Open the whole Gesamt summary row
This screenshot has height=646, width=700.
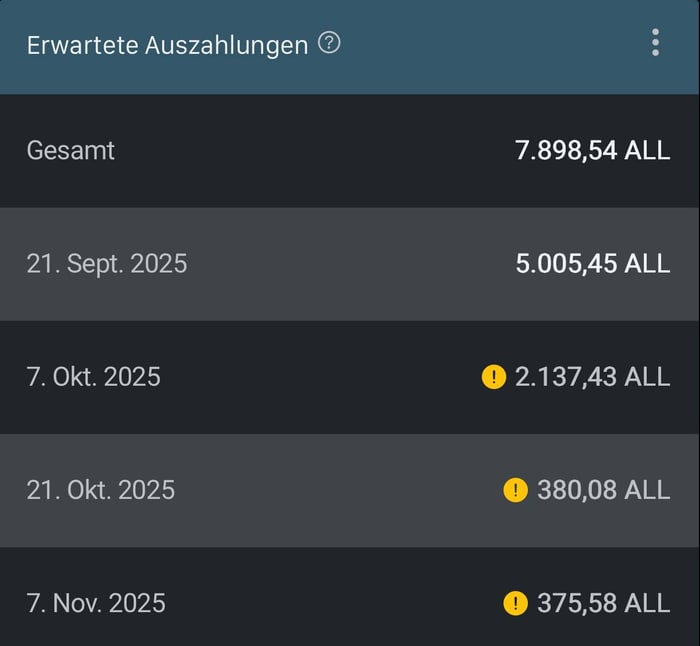point(300,151)
